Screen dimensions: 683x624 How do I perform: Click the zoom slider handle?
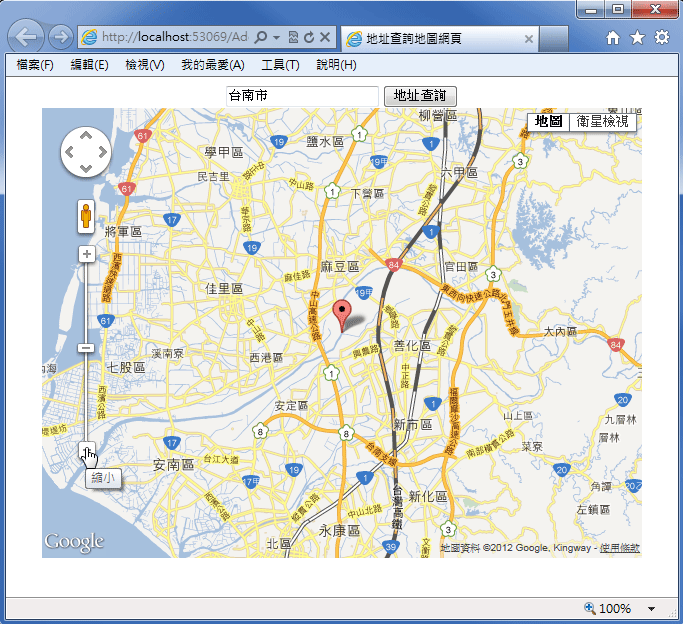(86, 348)
